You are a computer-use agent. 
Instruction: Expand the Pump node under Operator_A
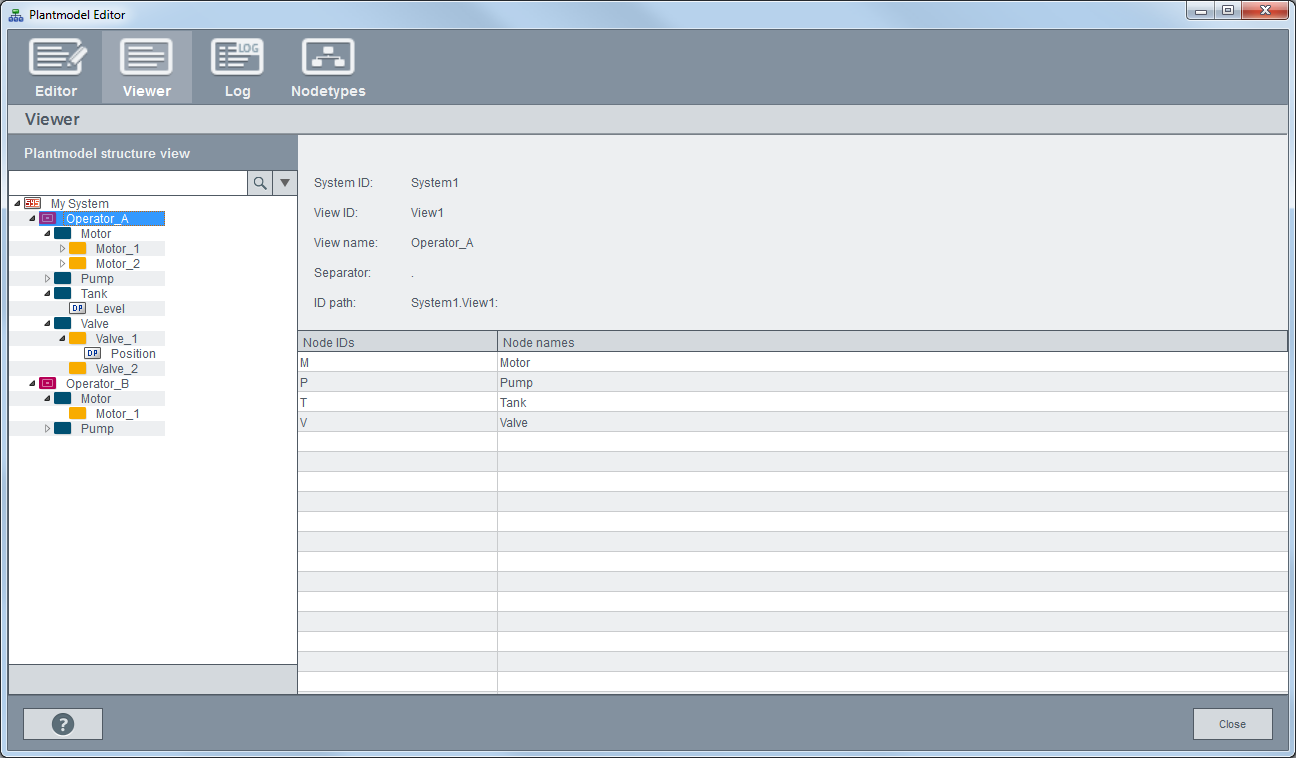47,279
